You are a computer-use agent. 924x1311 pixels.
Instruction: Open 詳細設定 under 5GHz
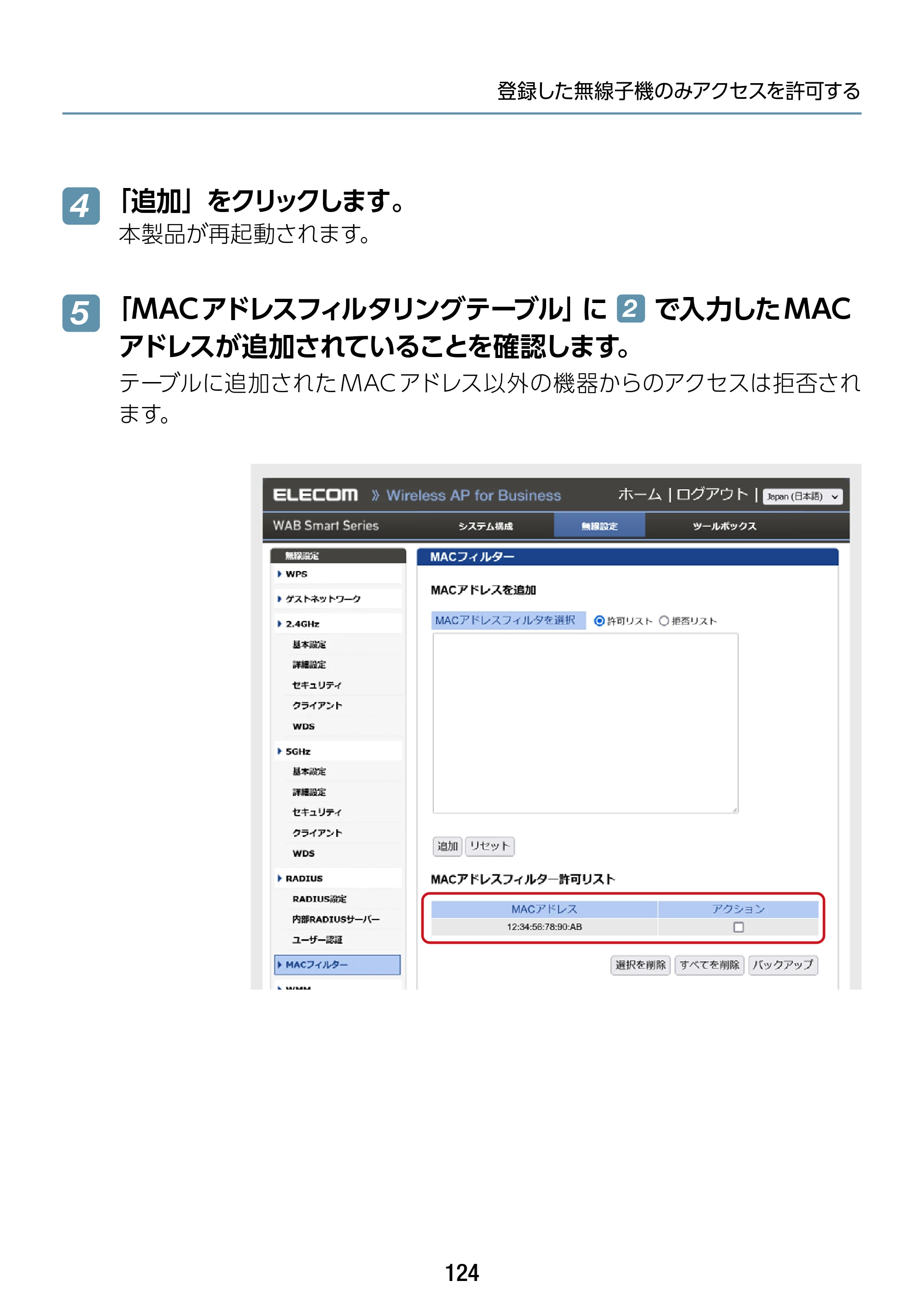pyautogui.click(x=309, y=792)
